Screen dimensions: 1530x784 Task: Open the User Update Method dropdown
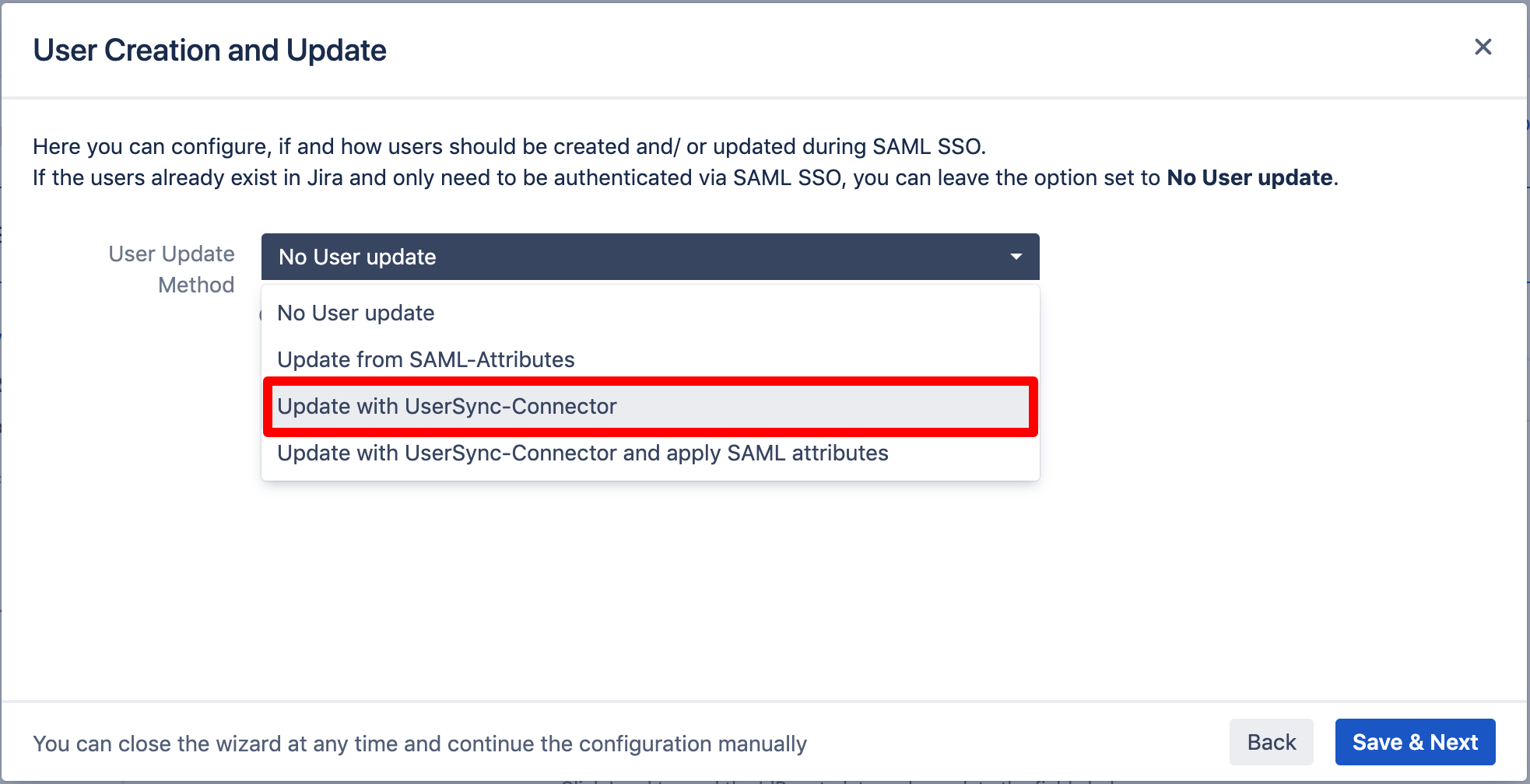click(x=650, y=257)
